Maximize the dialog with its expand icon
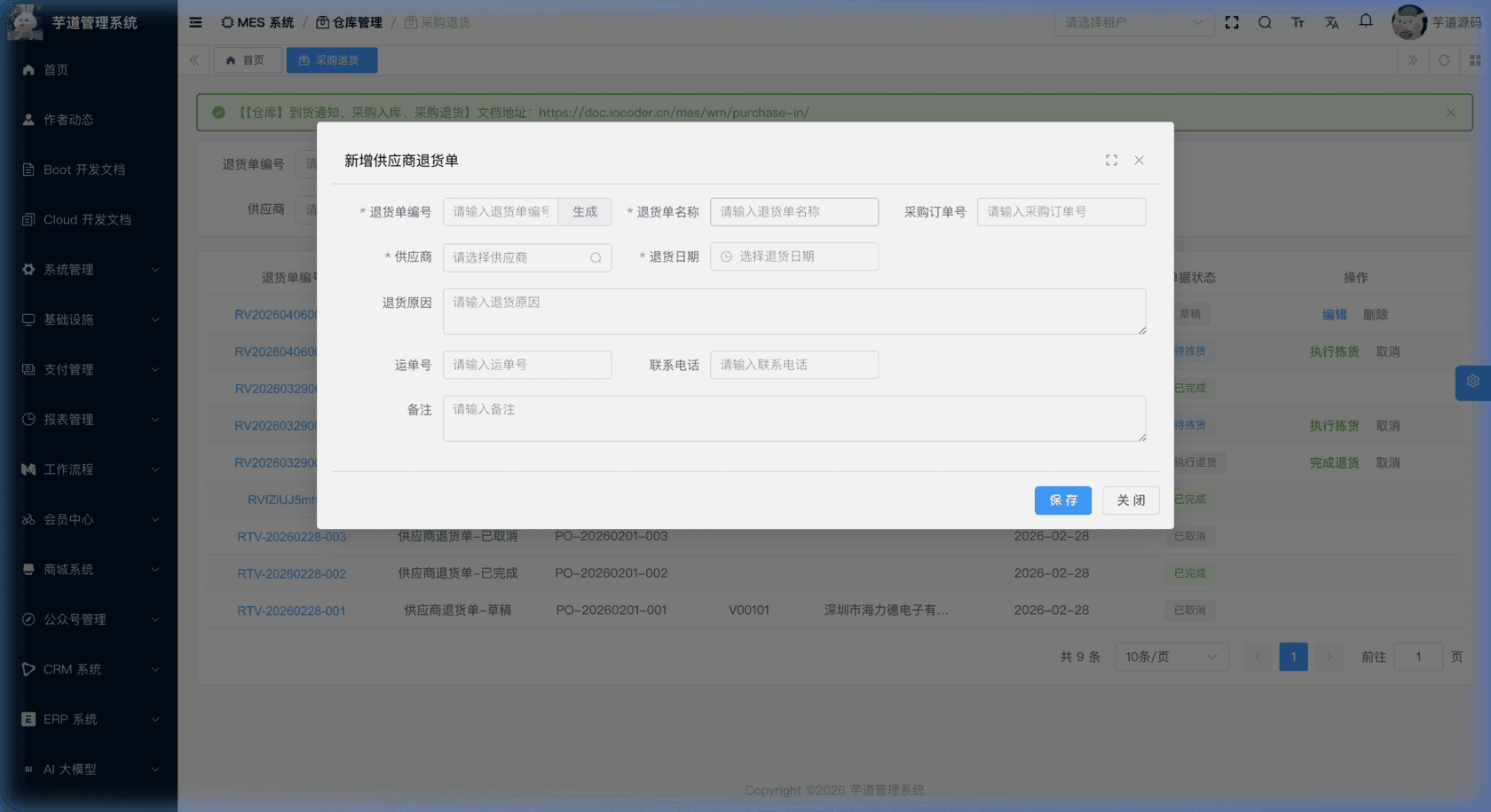Screen dimensions: 1491x812 pos(1111,161)
